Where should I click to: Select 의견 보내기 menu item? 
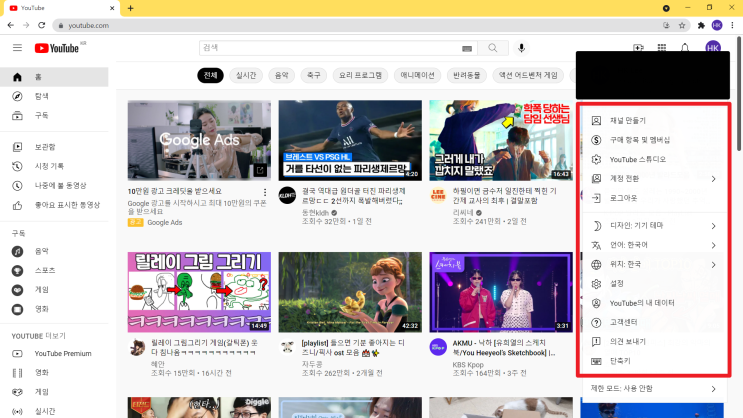654,342
